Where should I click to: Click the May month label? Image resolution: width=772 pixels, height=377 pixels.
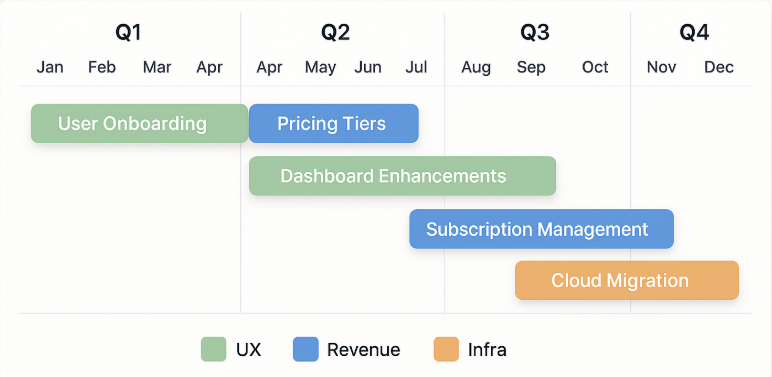pos(321,67)
